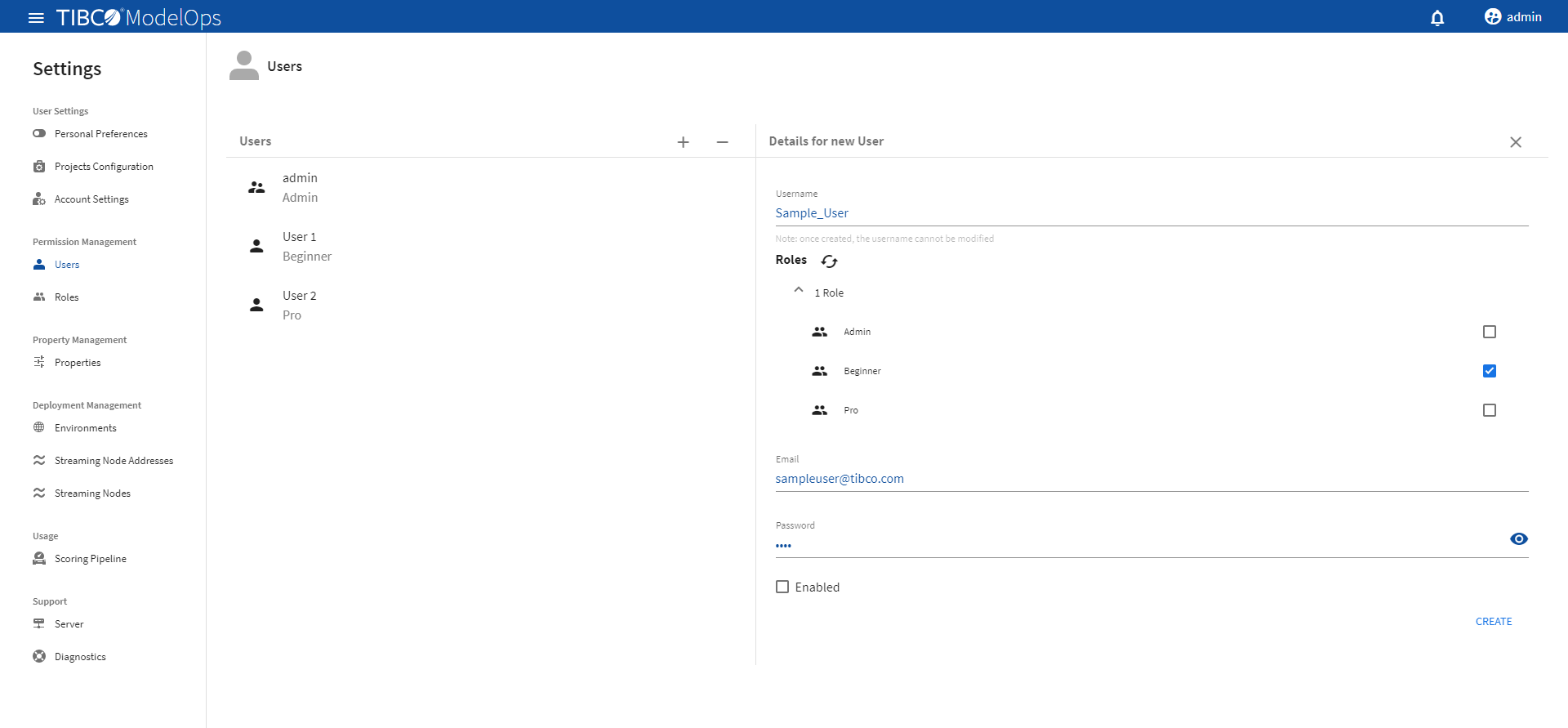Open the hamburger navigation menu
This screenshot has width=1568, height=728.
[x=36, y=17]
